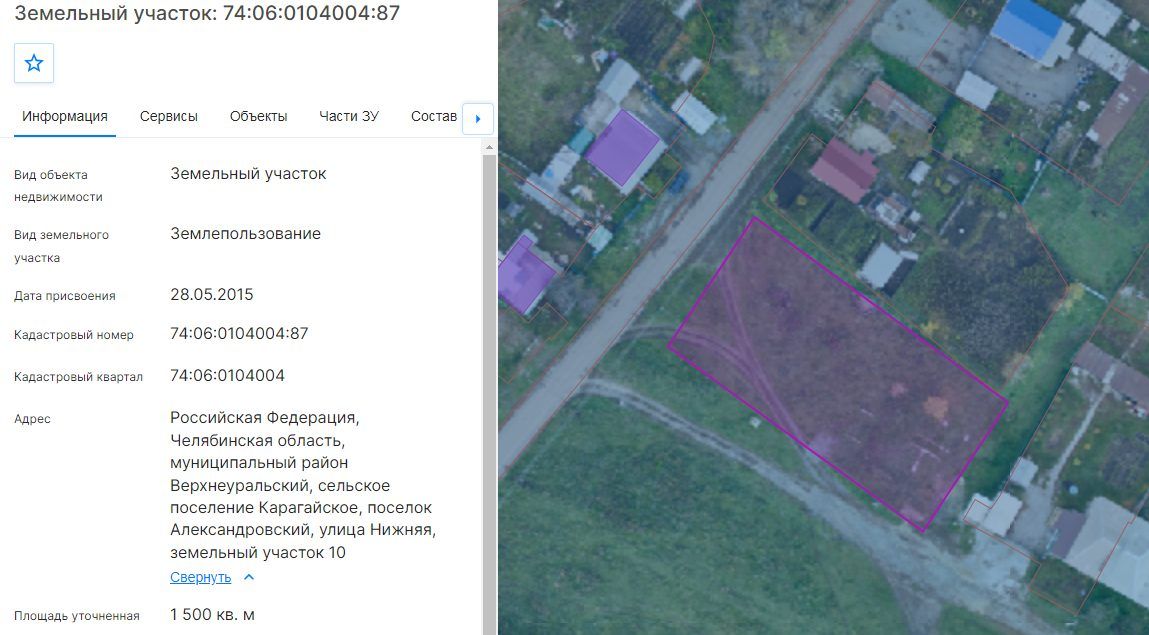This screenshot has height=635, width=1149.
Task: Click label Вид объекта недвижимости
Action: coord(58,185)
